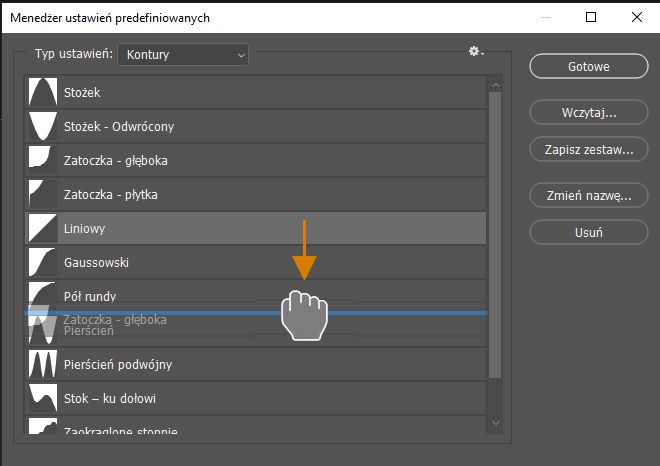Pick the Stok – ku dołowi thumbnail
660x466 pixels.
tap(43, 398)
